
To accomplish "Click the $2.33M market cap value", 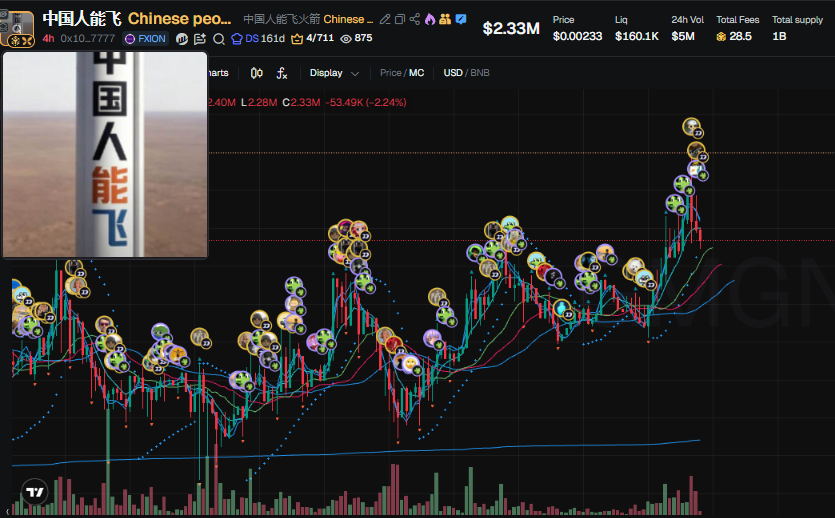I will [x=511, y=29].
